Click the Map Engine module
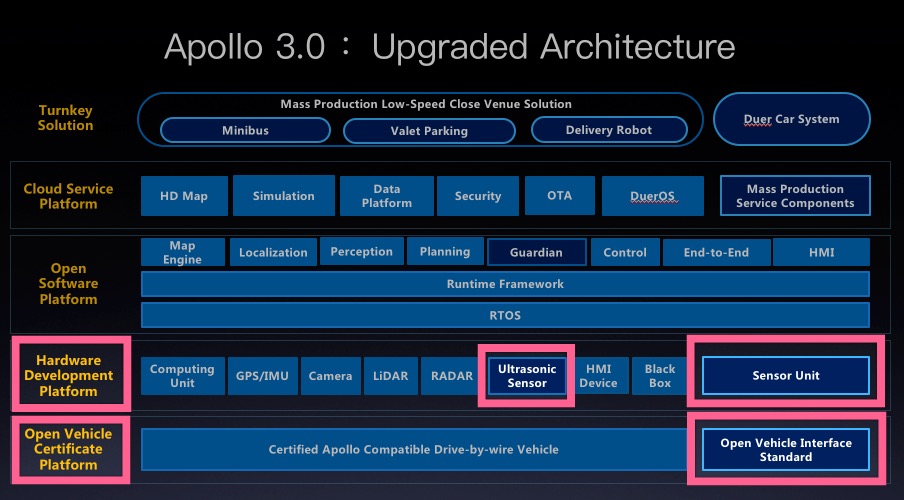The image size is (904, 500). [x=182, y=252]
